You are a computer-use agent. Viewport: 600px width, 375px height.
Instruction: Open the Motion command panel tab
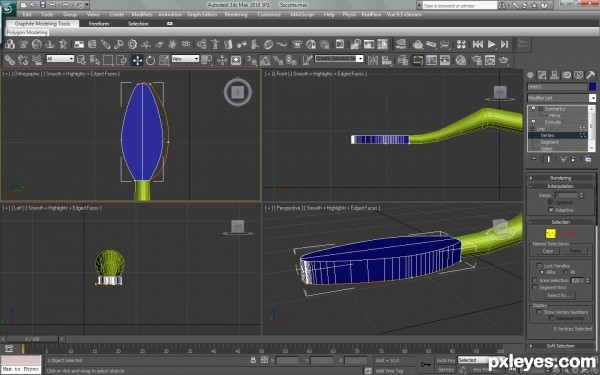[566, 75]
